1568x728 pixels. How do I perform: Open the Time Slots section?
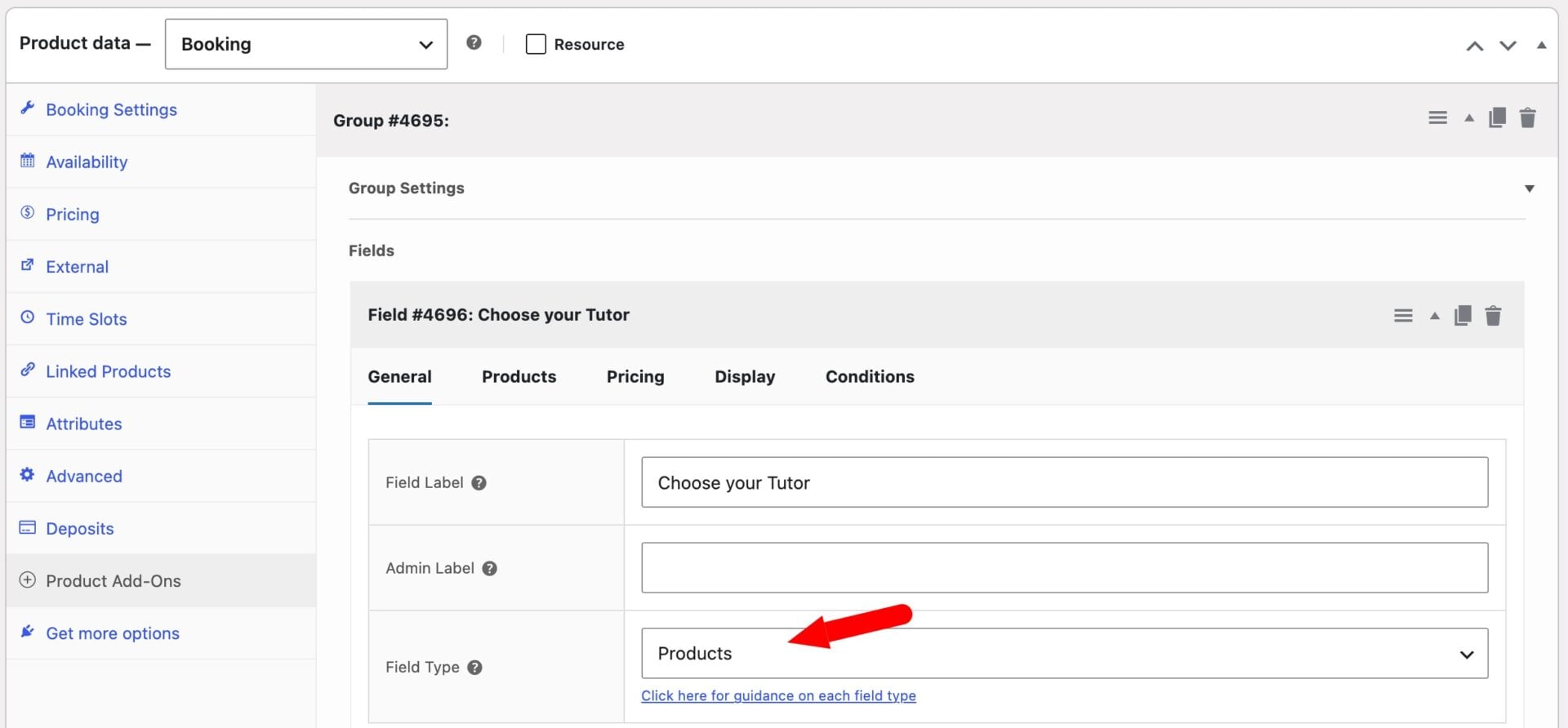(x=87, y=318)
